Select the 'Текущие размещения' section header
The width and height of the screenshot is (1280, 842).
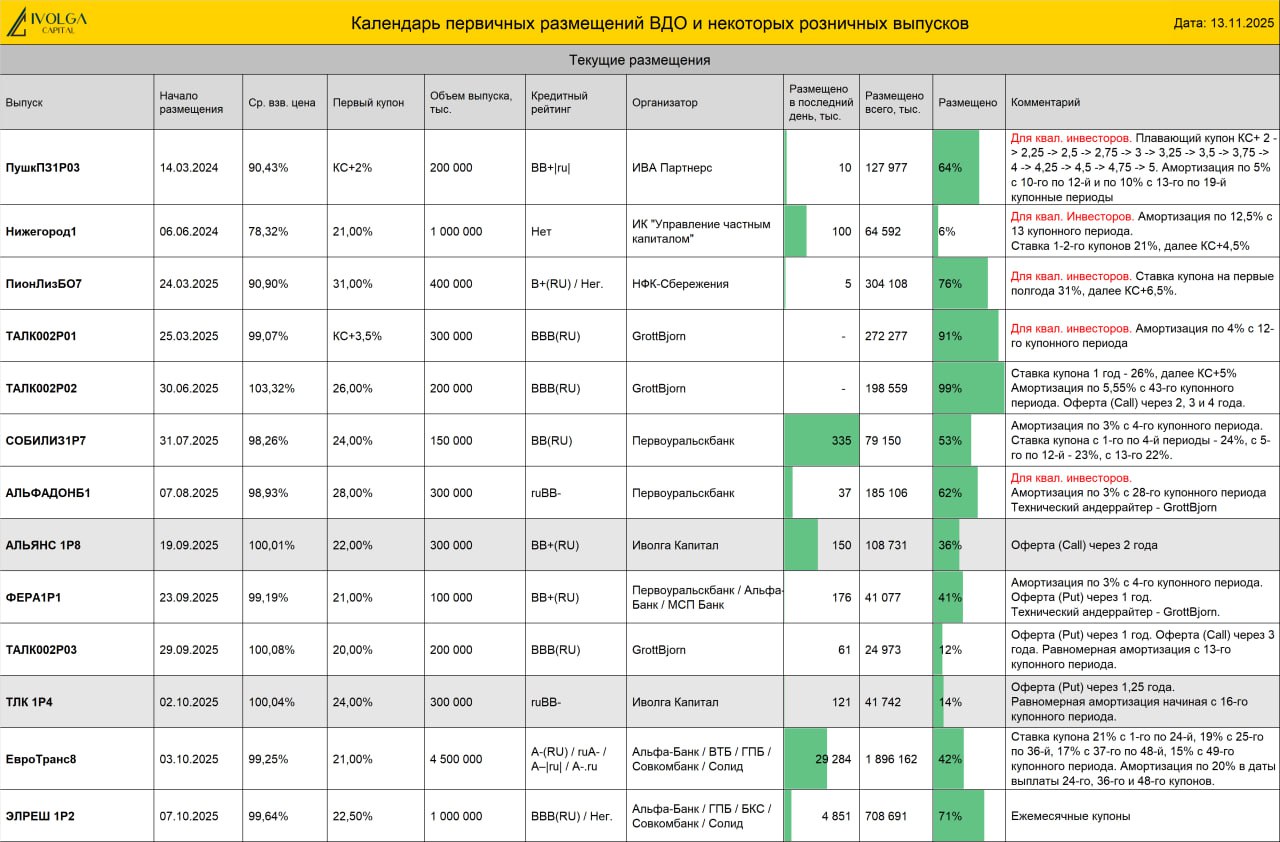click(640, 60)
